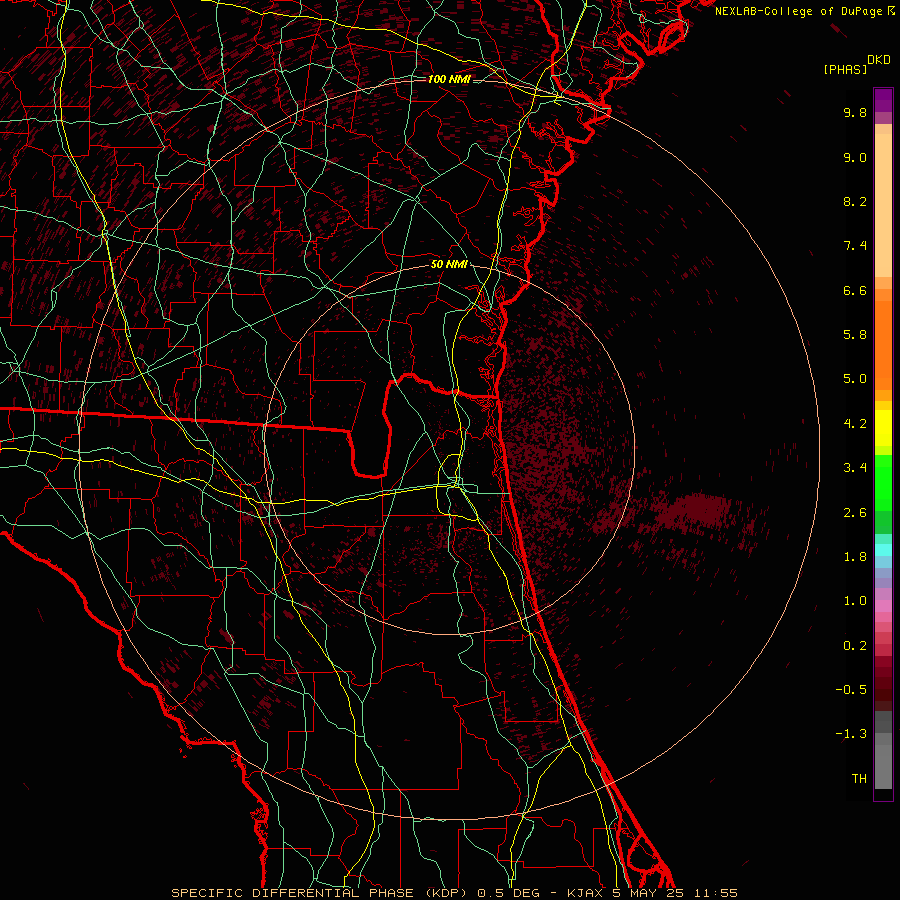
Task: Click the -1.3 scale value
Action: point(851,734)
